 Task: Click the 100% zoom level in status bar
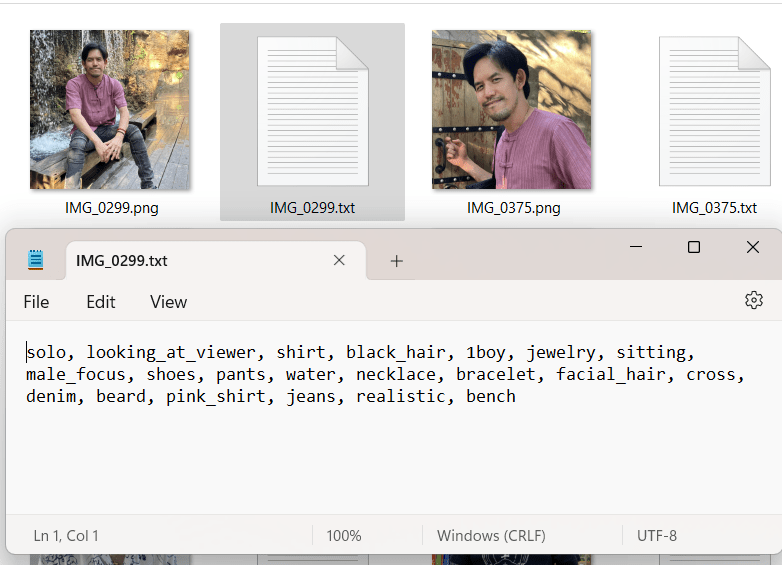point(343,536)
